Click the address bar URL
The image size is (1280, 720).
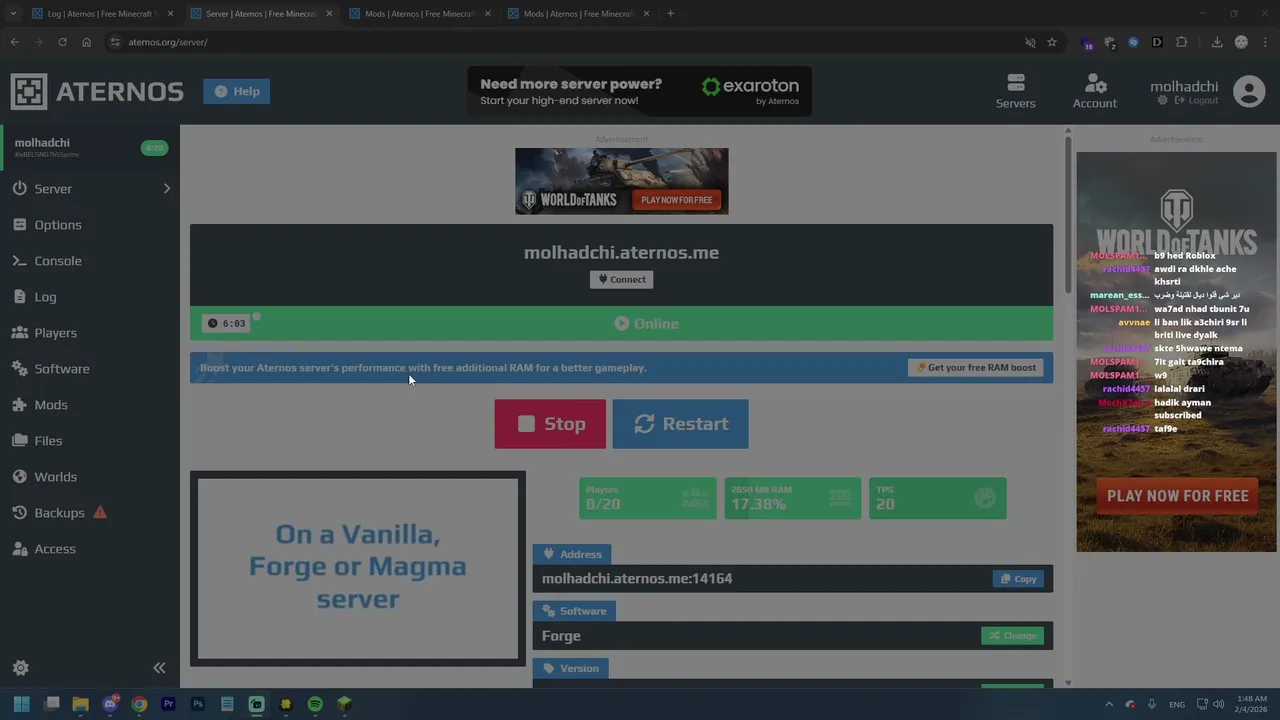pyautogui.click(x=168, y=42)
